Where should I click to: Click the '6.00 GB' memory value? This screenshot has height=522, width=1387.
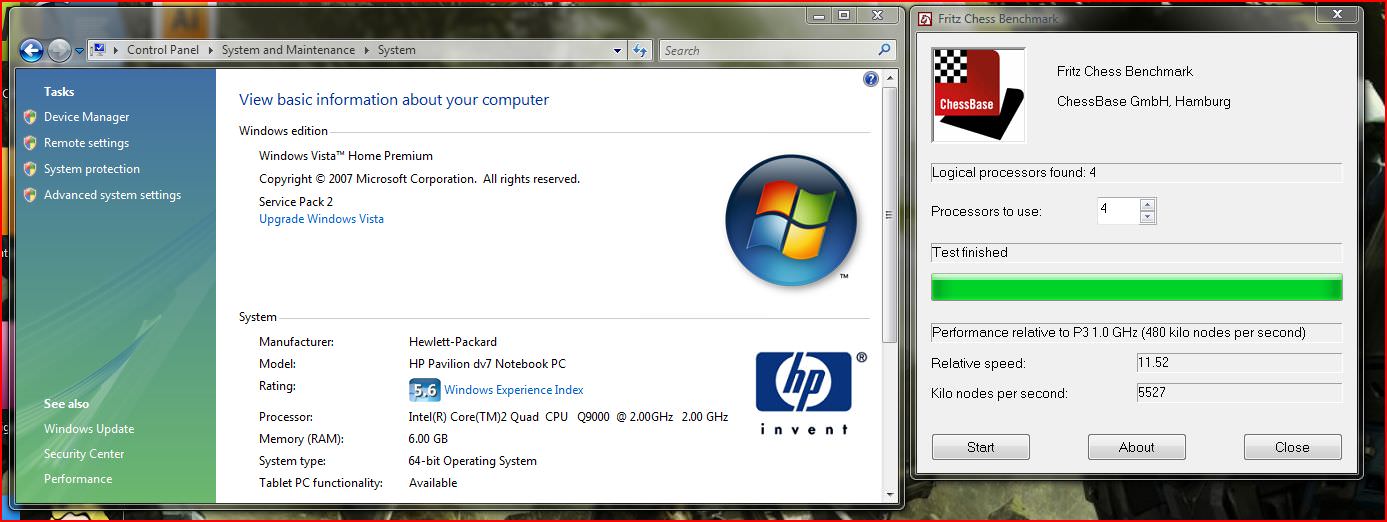pos(428,439)
